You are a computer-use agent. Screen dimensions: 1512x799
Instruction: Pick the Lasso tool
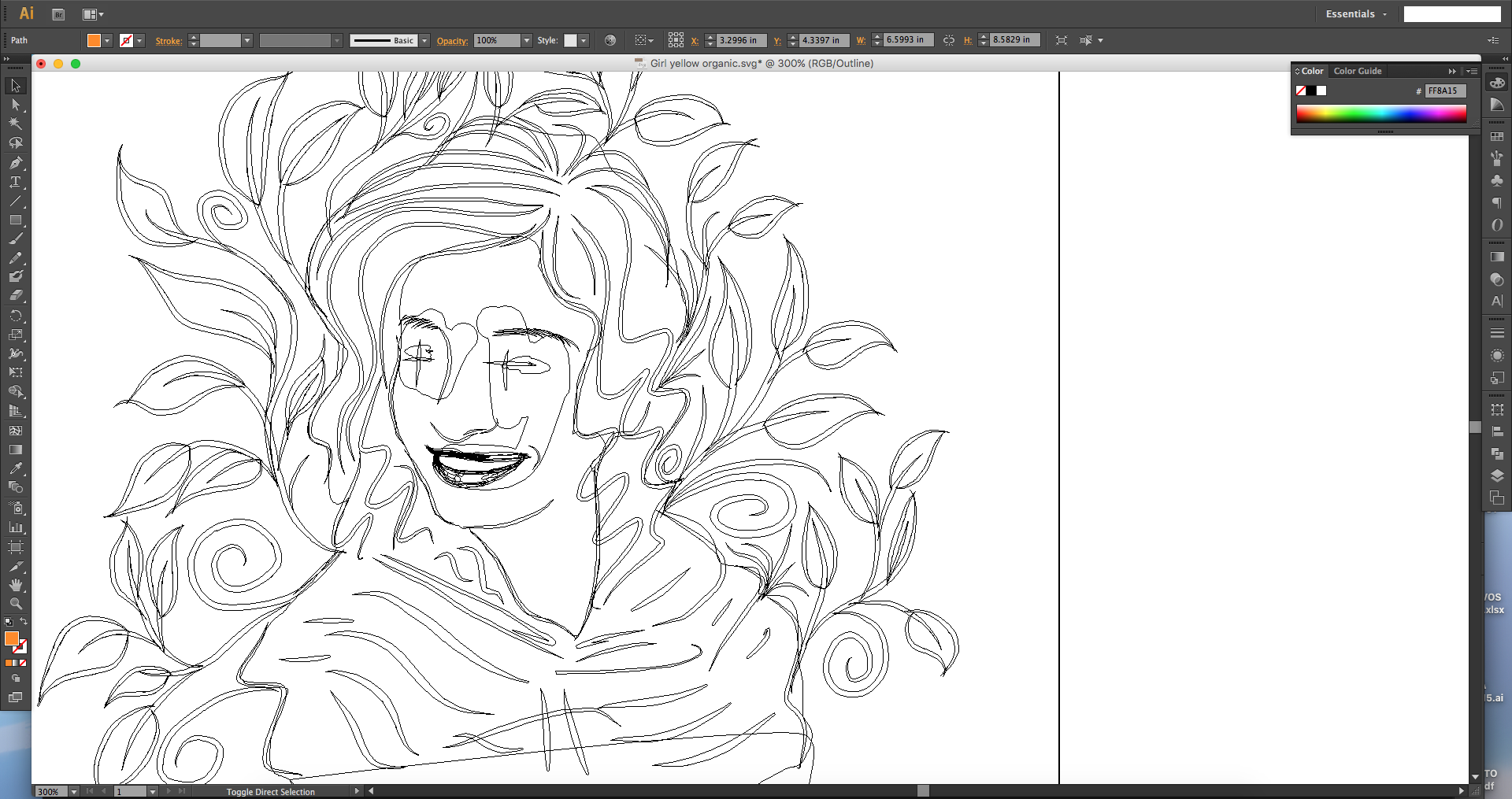[x=16, y=143]
